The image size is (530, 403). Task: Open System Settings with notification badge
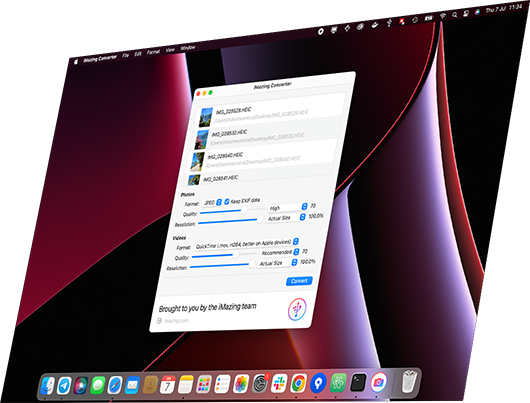pyautogui.click(x=260, y=383)
